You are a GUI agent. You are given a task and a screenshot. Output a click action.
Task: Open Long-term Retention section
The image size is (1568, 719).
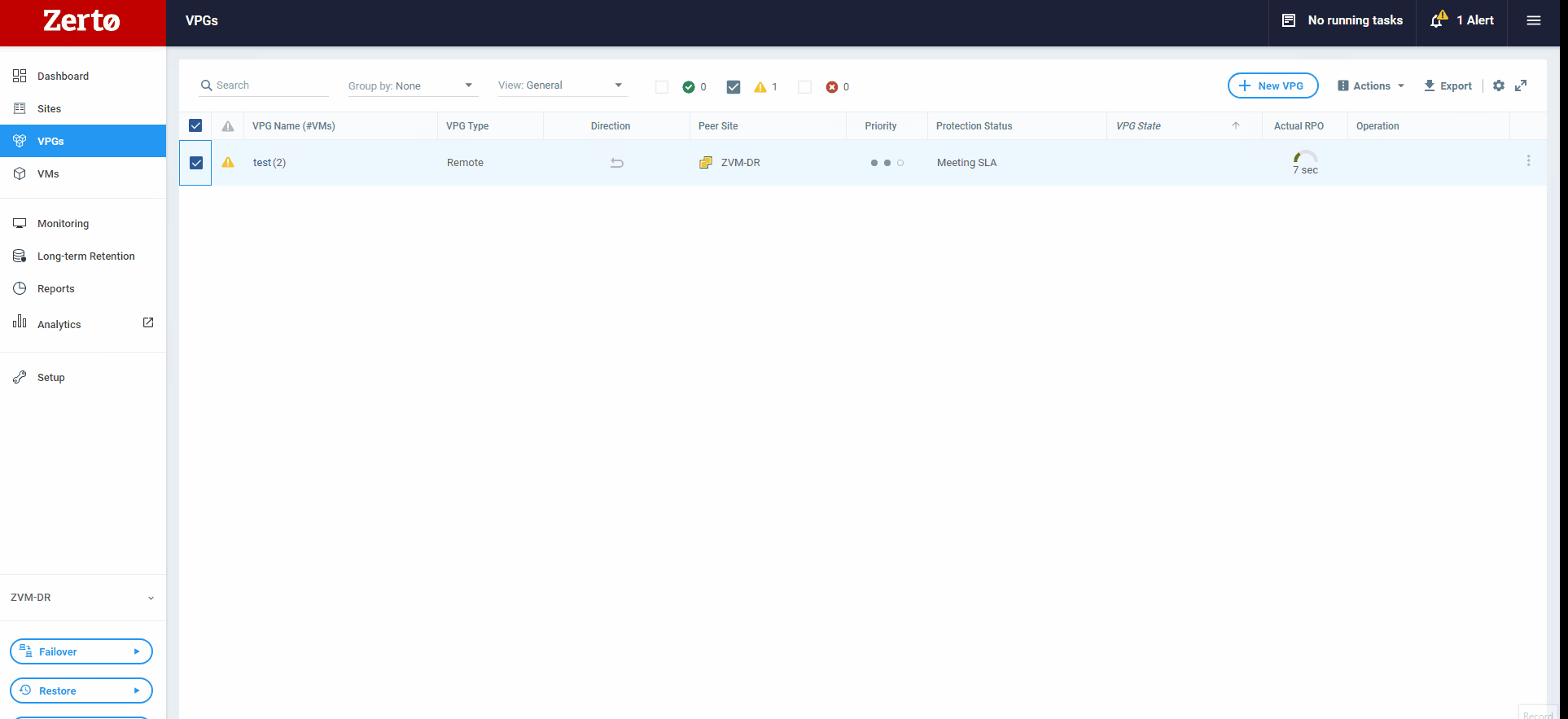pyautogui.click(x=85, y=256)
